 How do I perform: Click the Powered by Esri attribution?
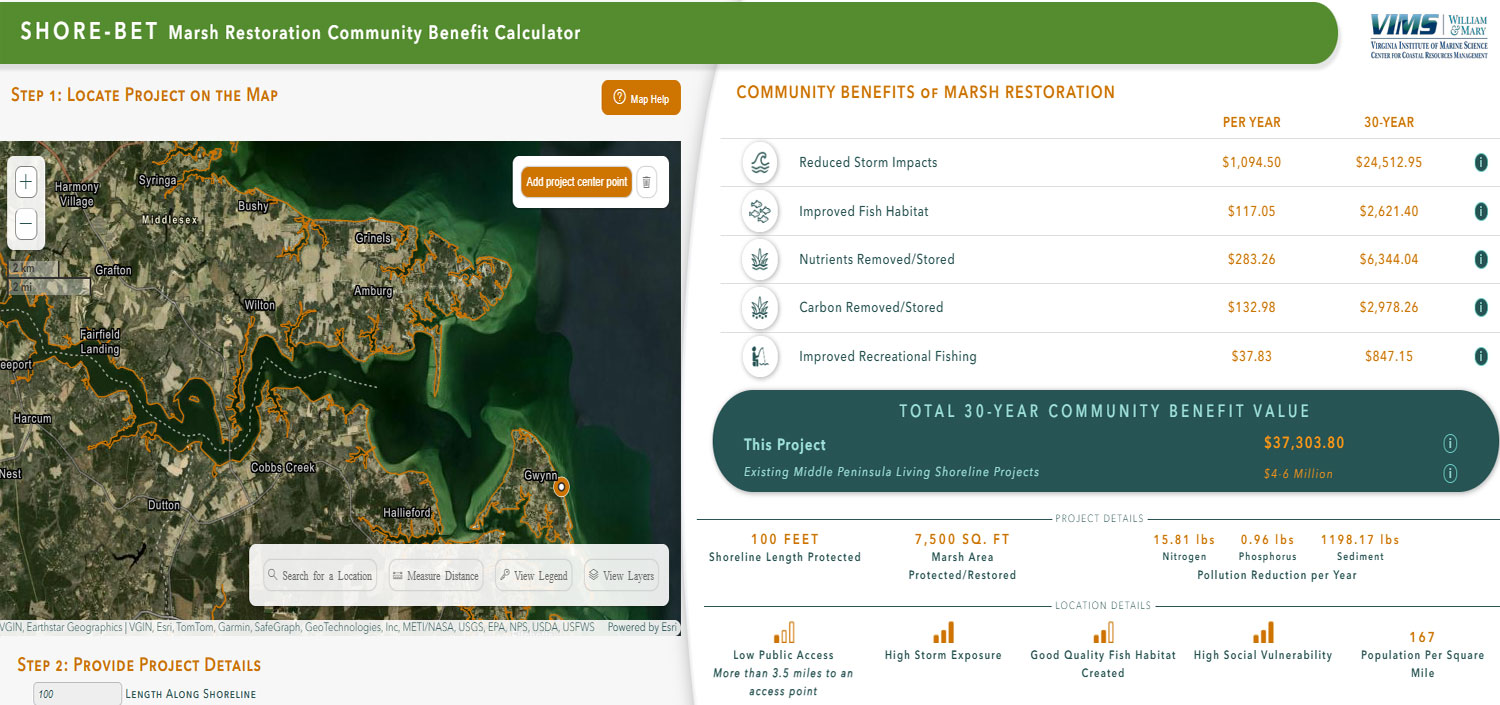(x=642, y=628)
